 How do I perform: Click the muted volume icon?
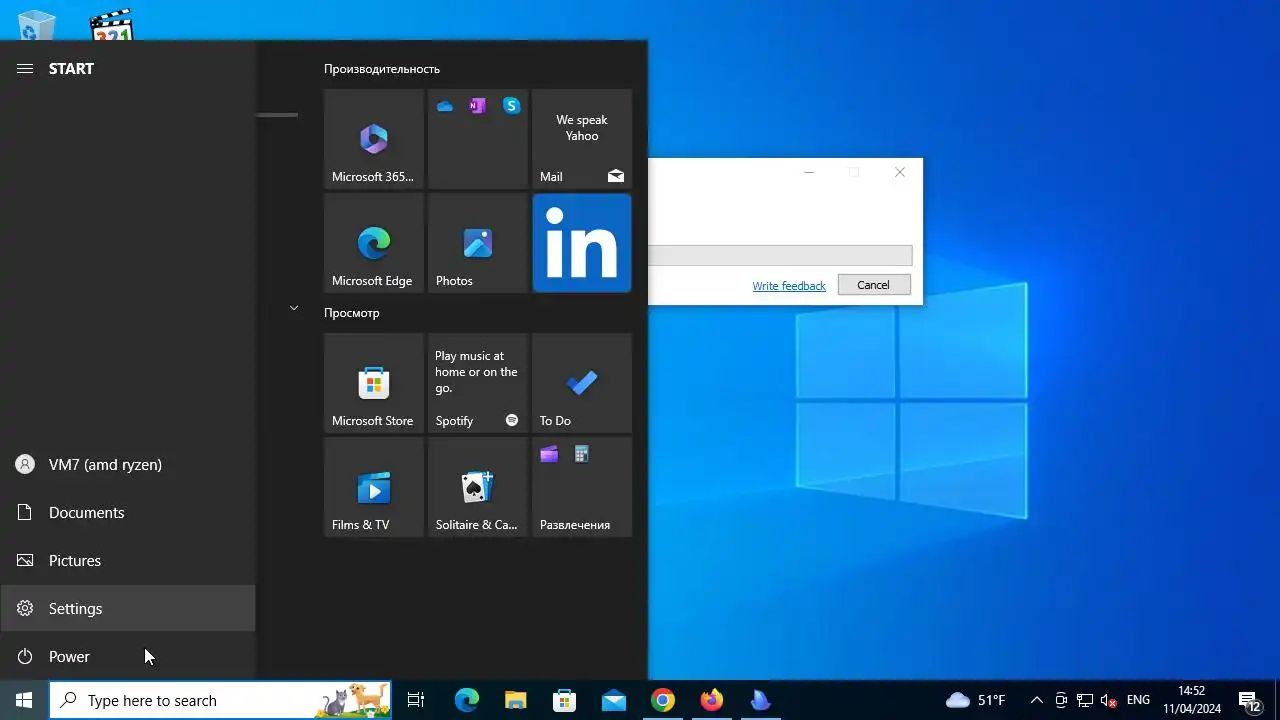1109,700
